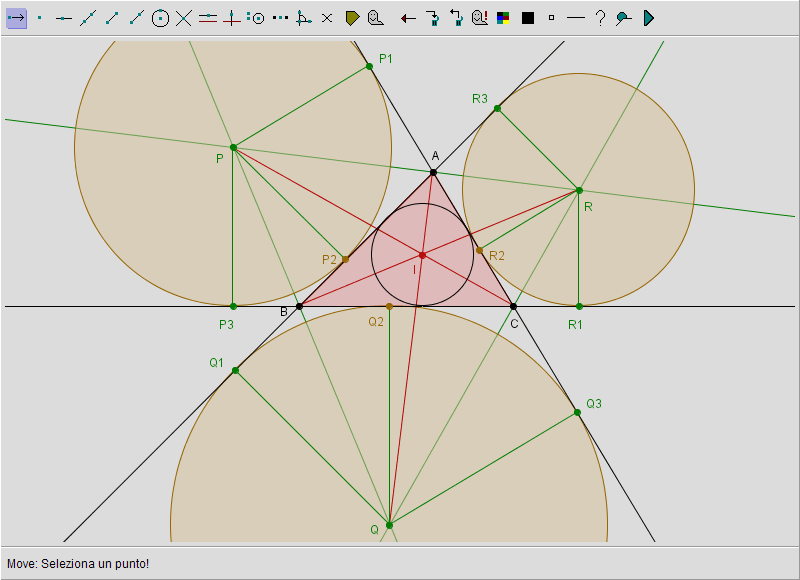Select the Angle tool
The image size is (800, 580).
click(304, 18)
